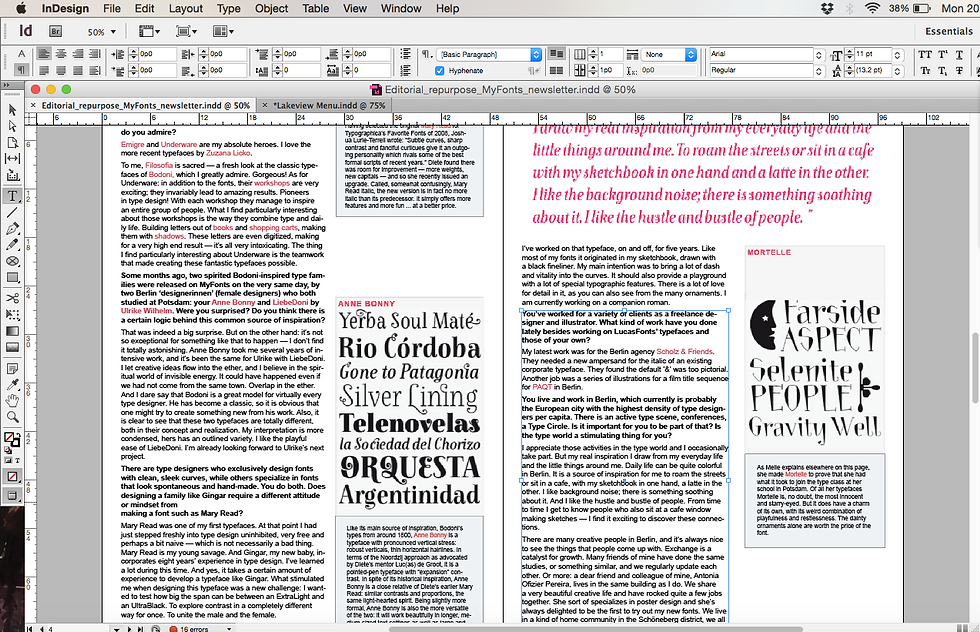Open the Essentials workspace switcher
The image size is (980, 632).
click(x=948, y=31)
